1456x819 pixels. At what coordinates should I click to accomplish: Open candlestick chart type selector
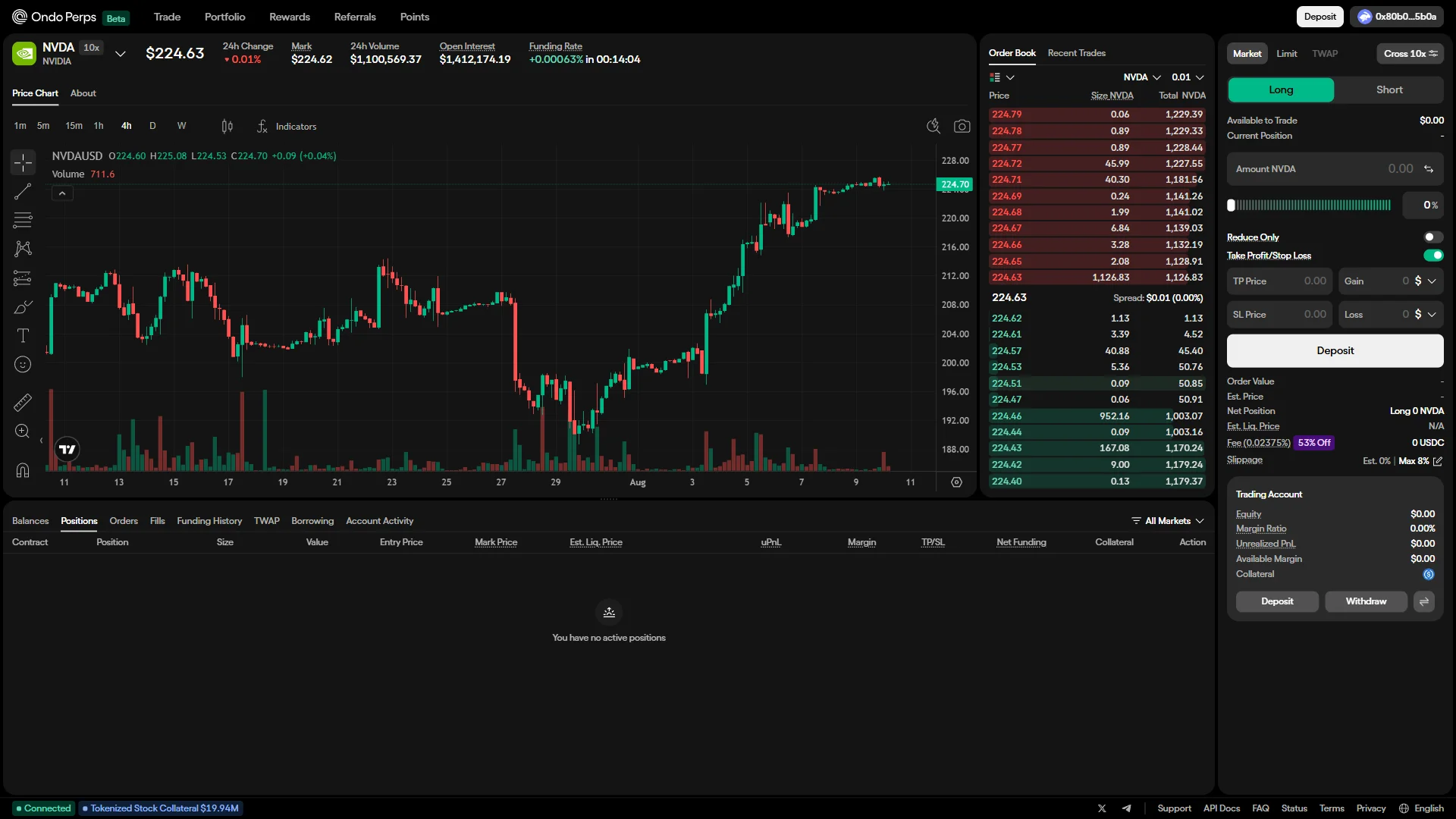point(227,127)
